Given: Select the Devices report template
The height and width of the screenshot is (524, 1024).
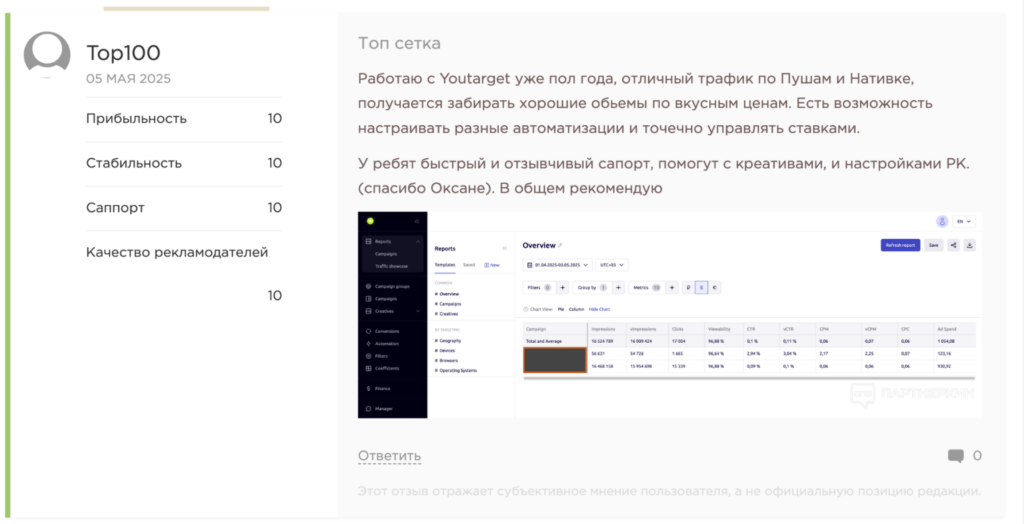Looking at the screenshot, I should tap(445, 351).
